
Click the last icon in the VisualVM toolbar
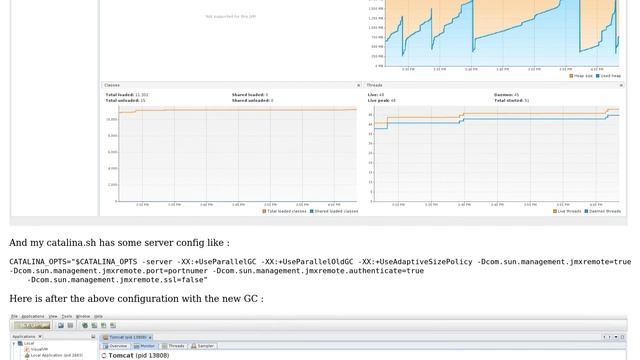coord(113,325)
